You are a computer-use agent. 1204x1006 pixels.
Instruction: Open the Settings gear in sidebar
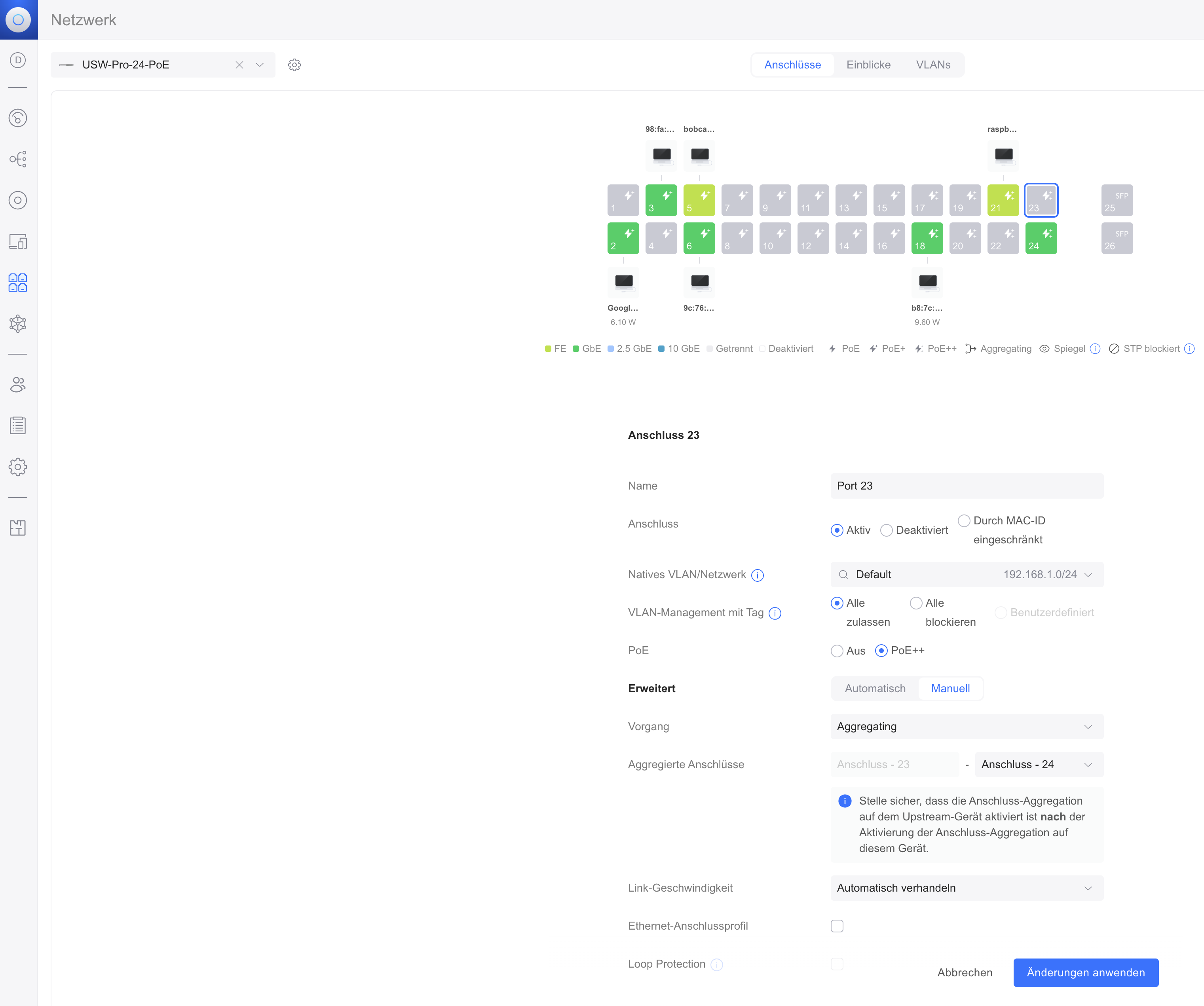point(18,467)
